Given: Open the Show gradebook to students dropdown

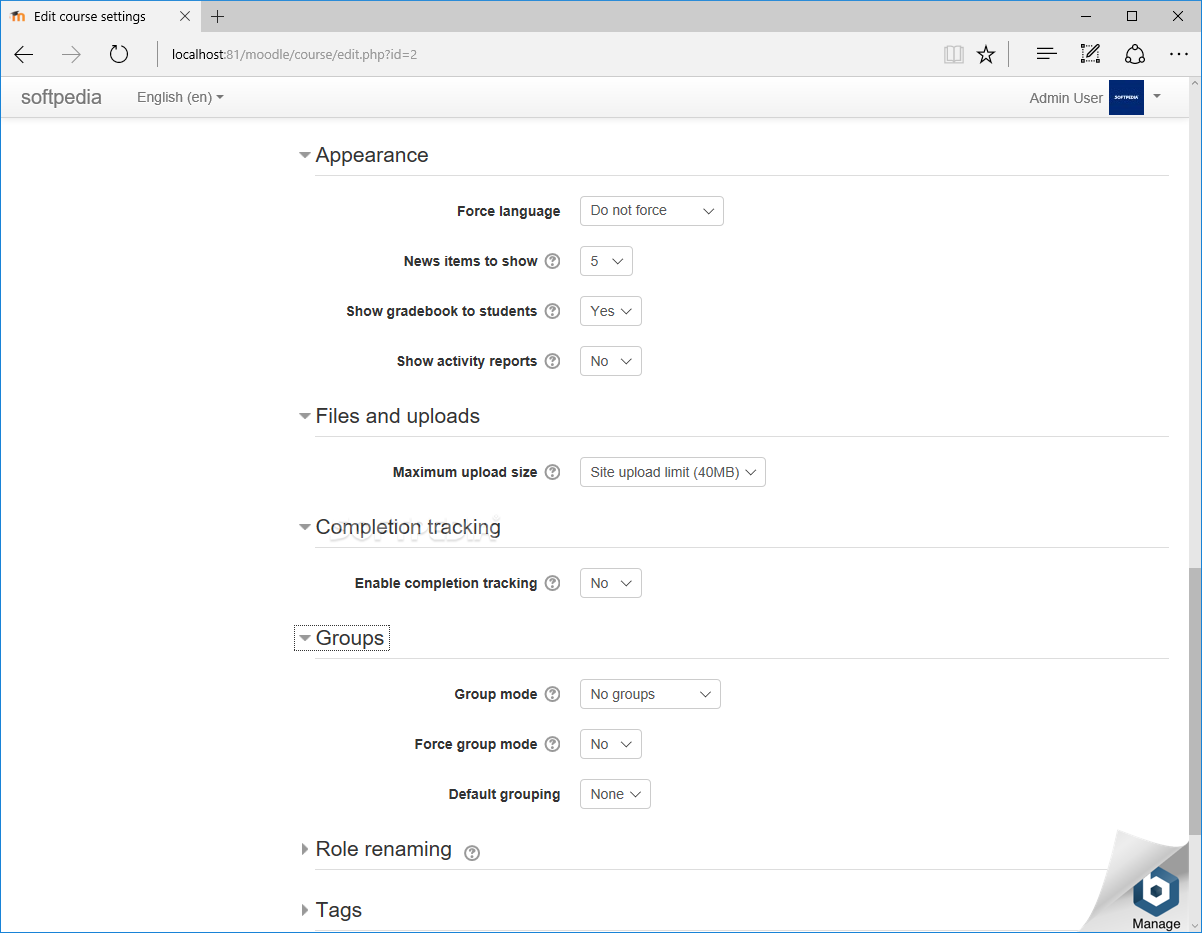Looking at the screenshot, I should (x=610, y=311).
